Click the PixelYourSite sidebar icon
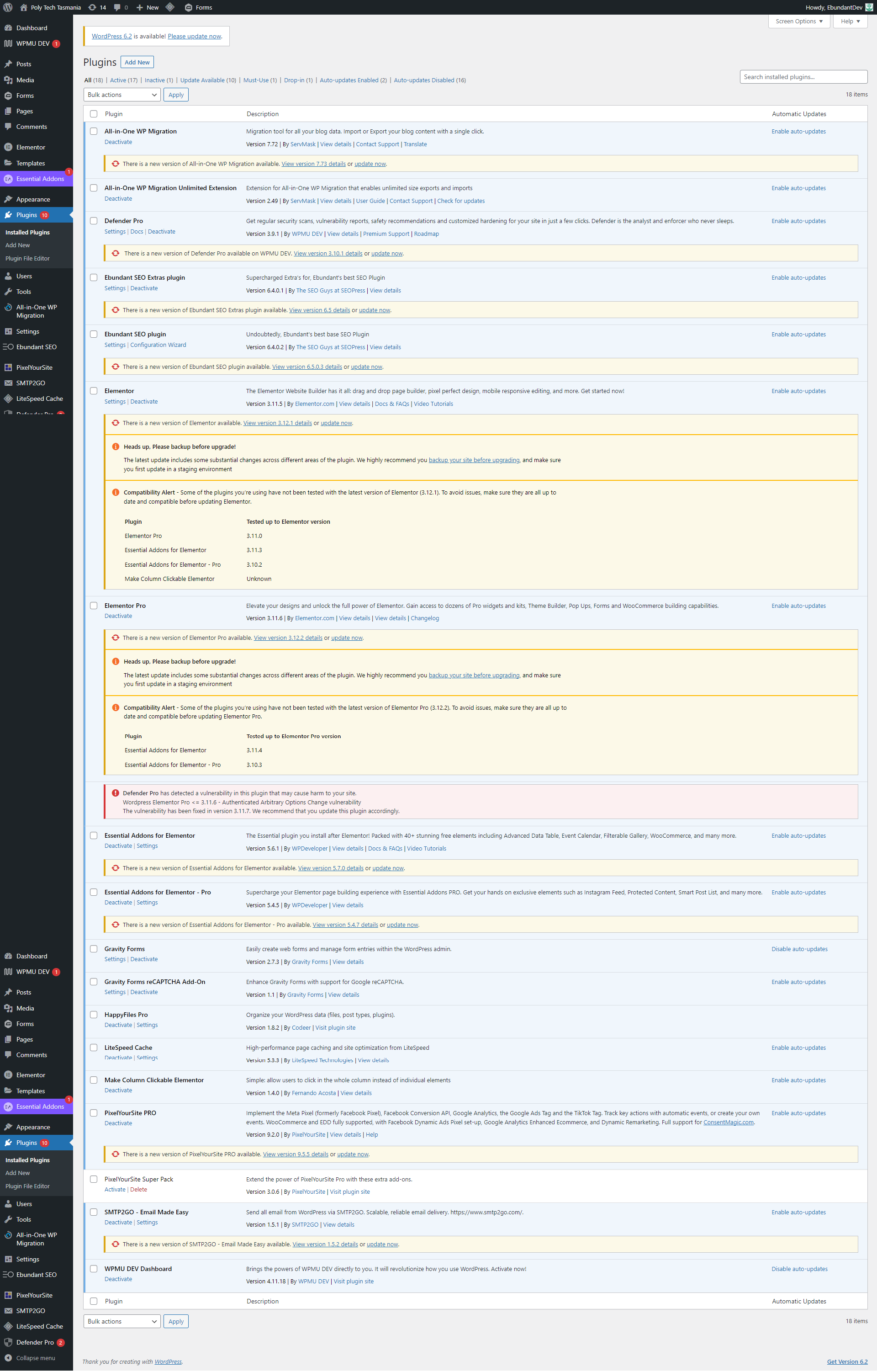 [x=8, y=367]
